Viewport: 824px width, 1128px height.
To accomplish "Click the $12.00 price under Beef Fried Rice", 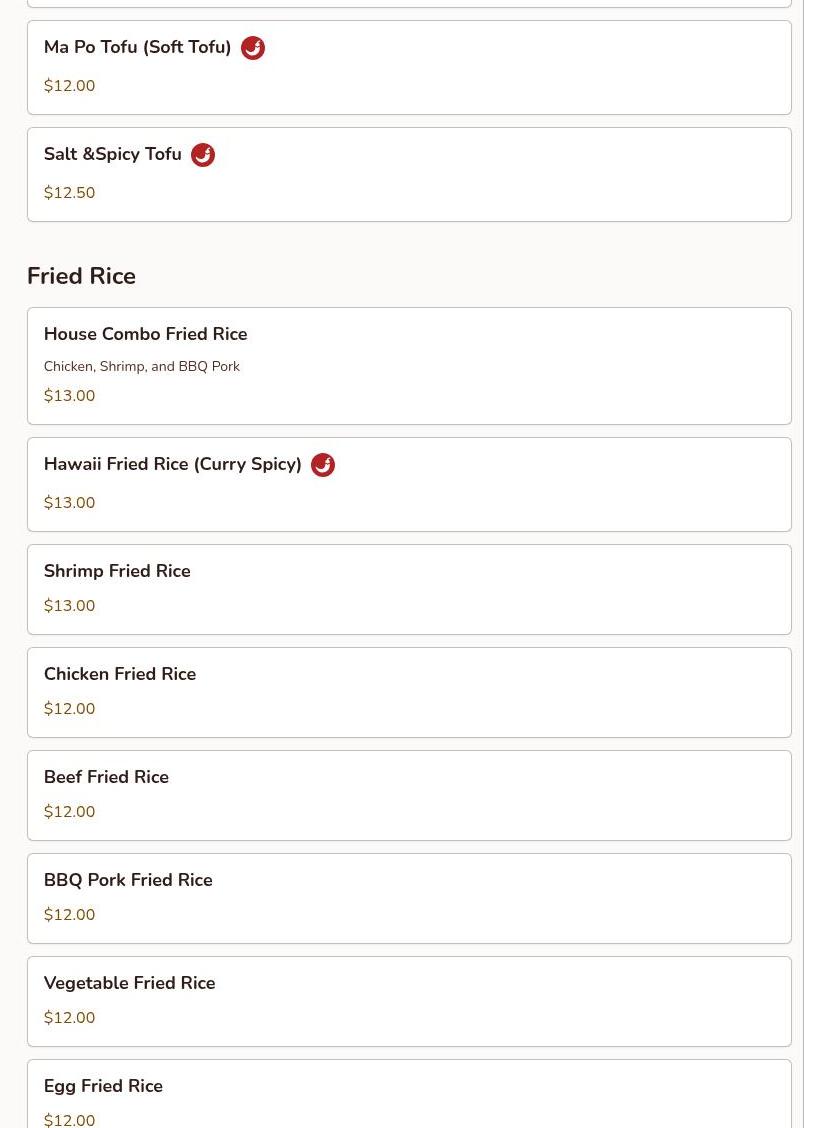I will 69,812.
